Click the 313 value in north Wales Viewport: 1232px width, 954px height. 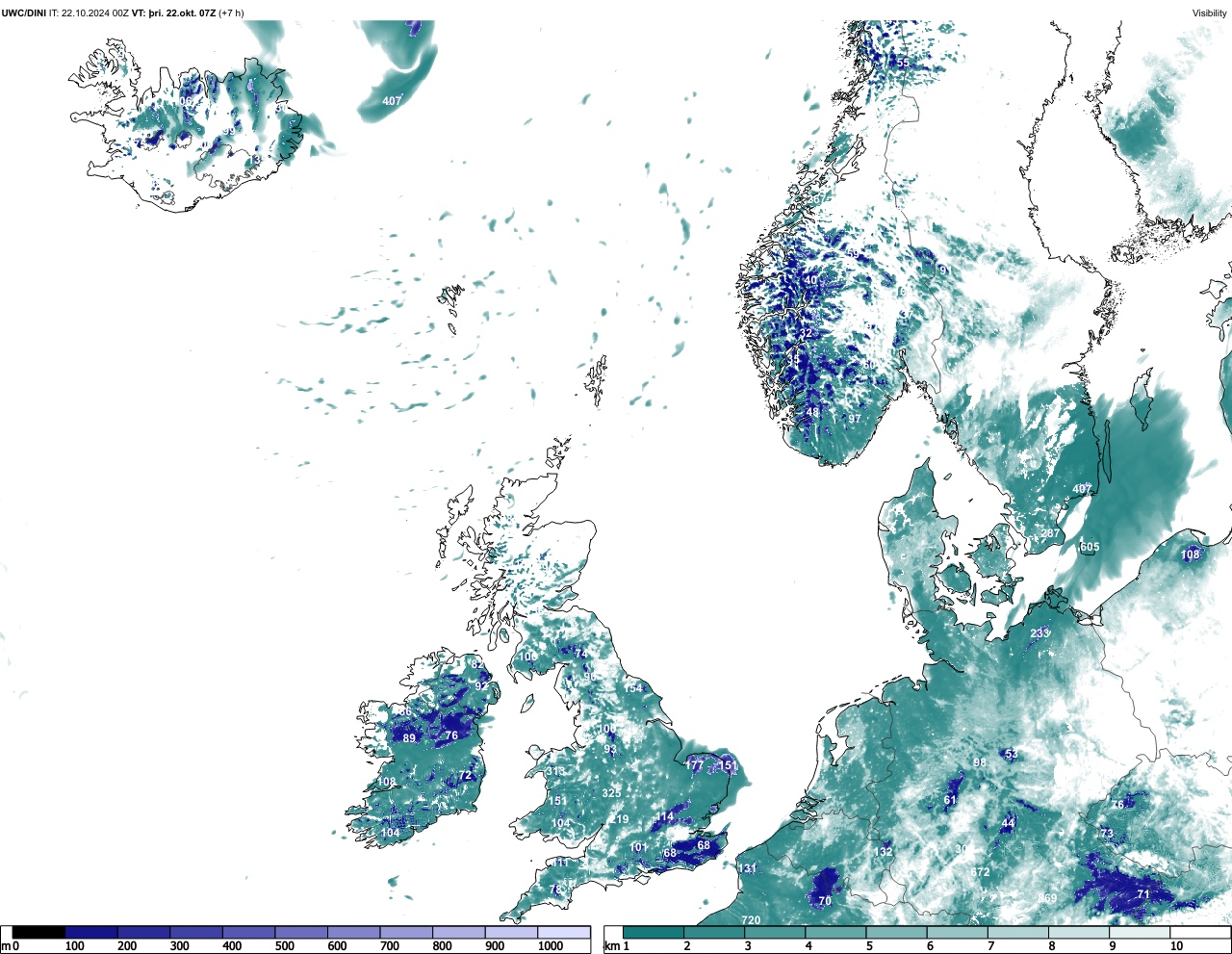point(555,772)
